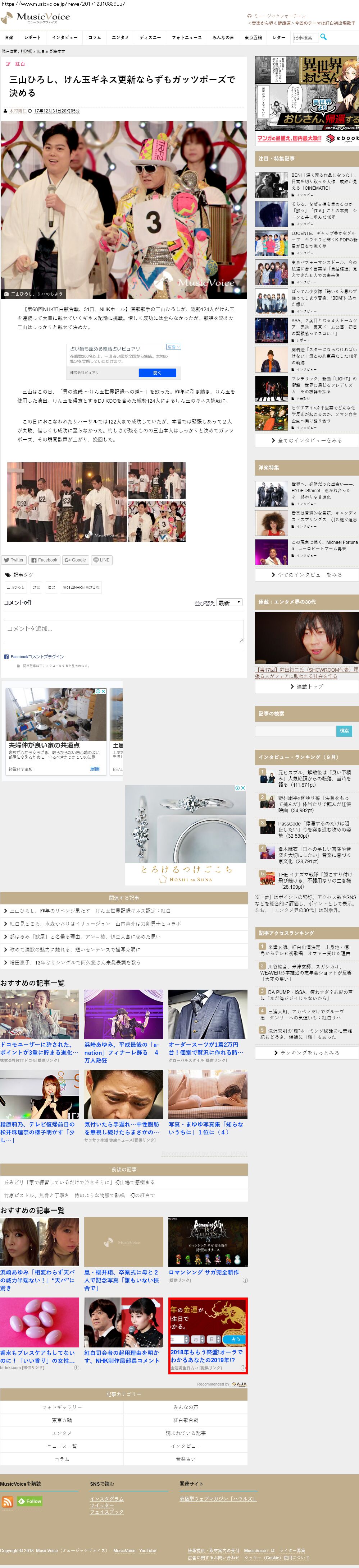Open the インタビュー navigation menu item
Viewport: 359px width, 1568px height.
pyautogui.click(x=65, y=37)
